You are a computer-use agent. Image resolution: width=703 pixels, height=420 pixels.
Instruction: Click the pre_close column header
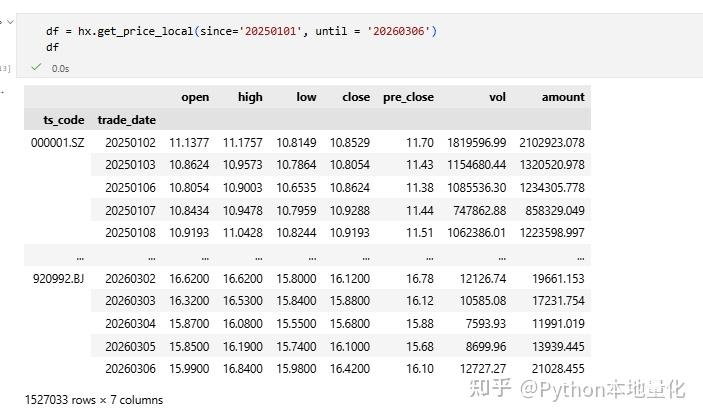pos(408,97)
